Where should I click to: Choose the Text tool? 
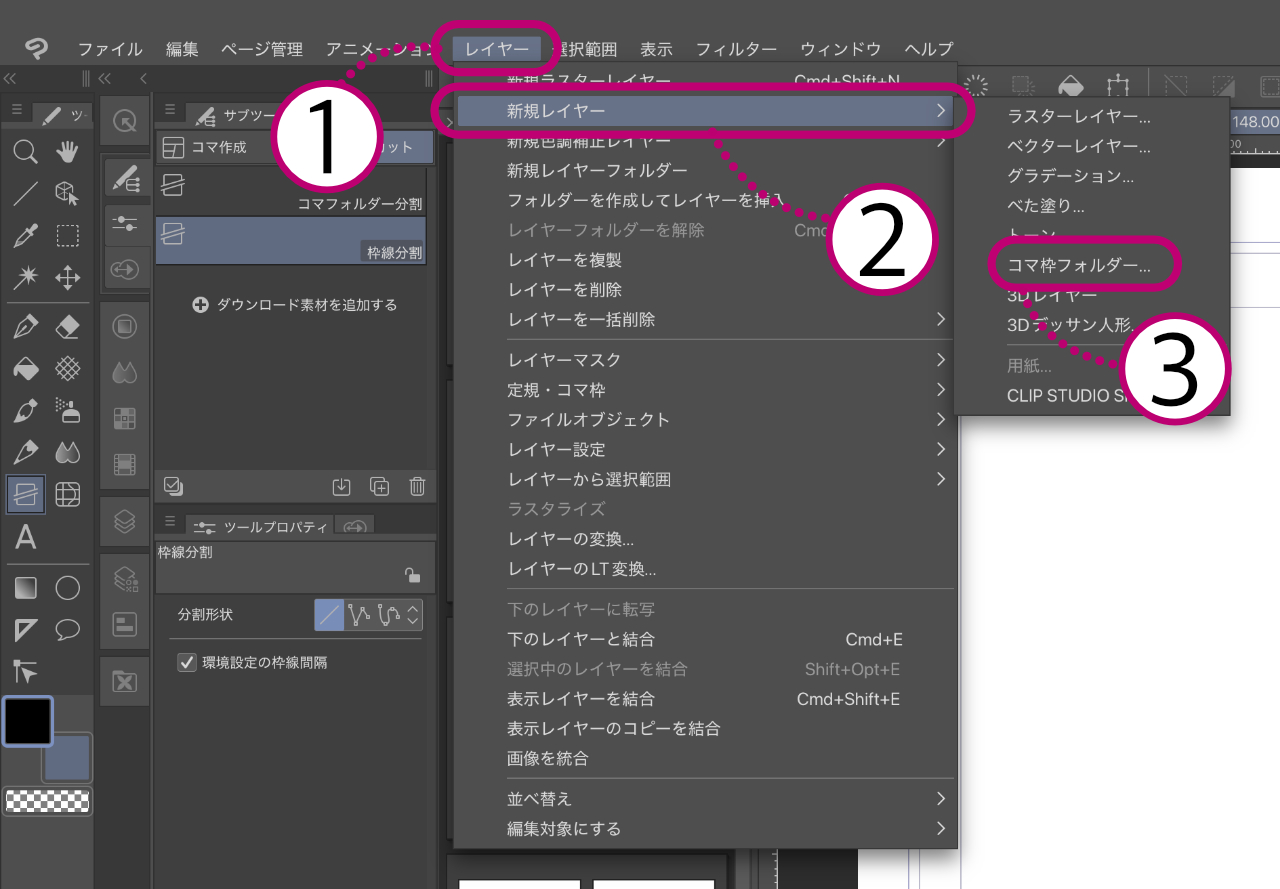(26, 538)
